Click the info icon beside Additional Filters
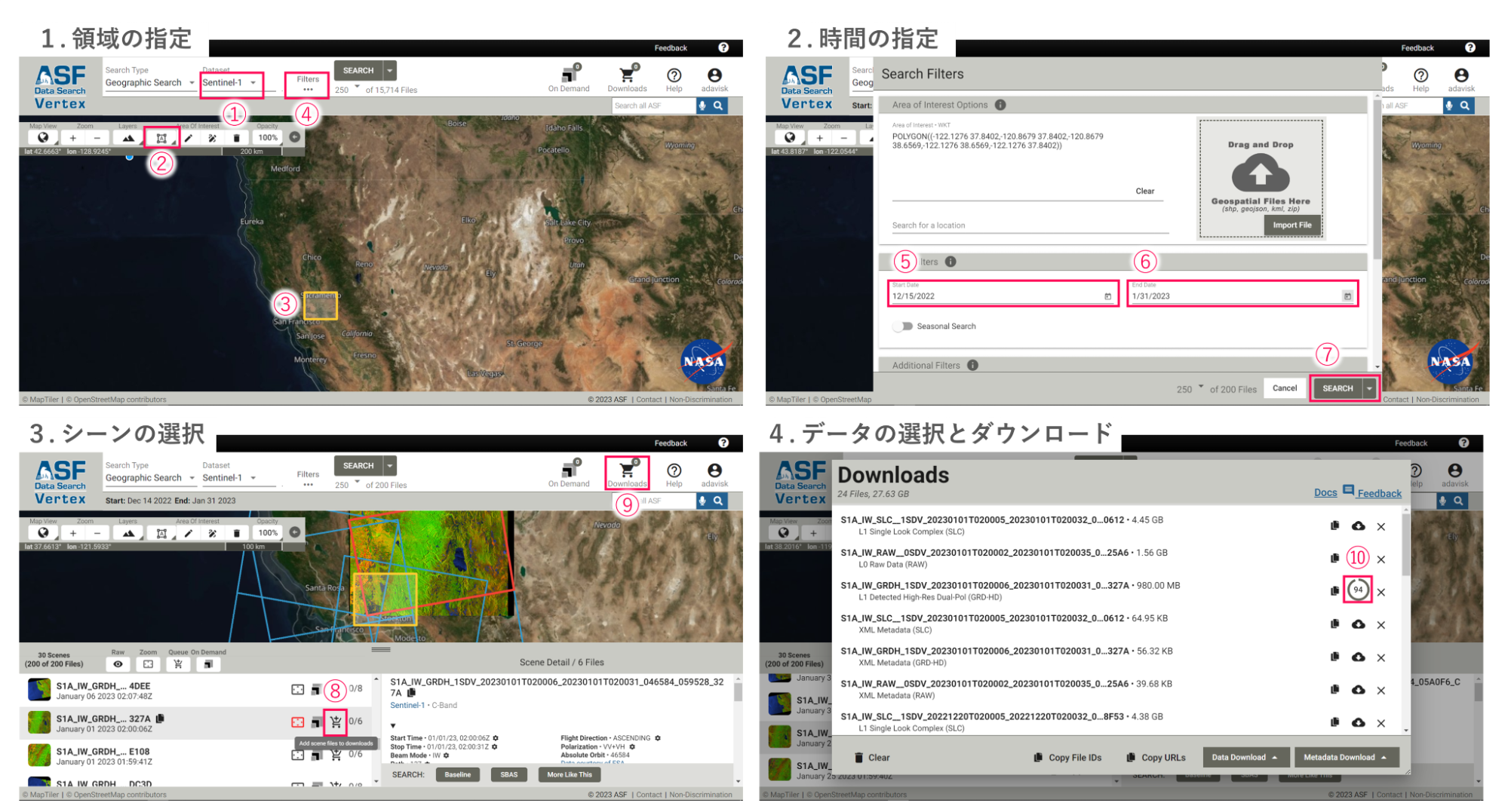The image size is (1508, 812). 973,365
